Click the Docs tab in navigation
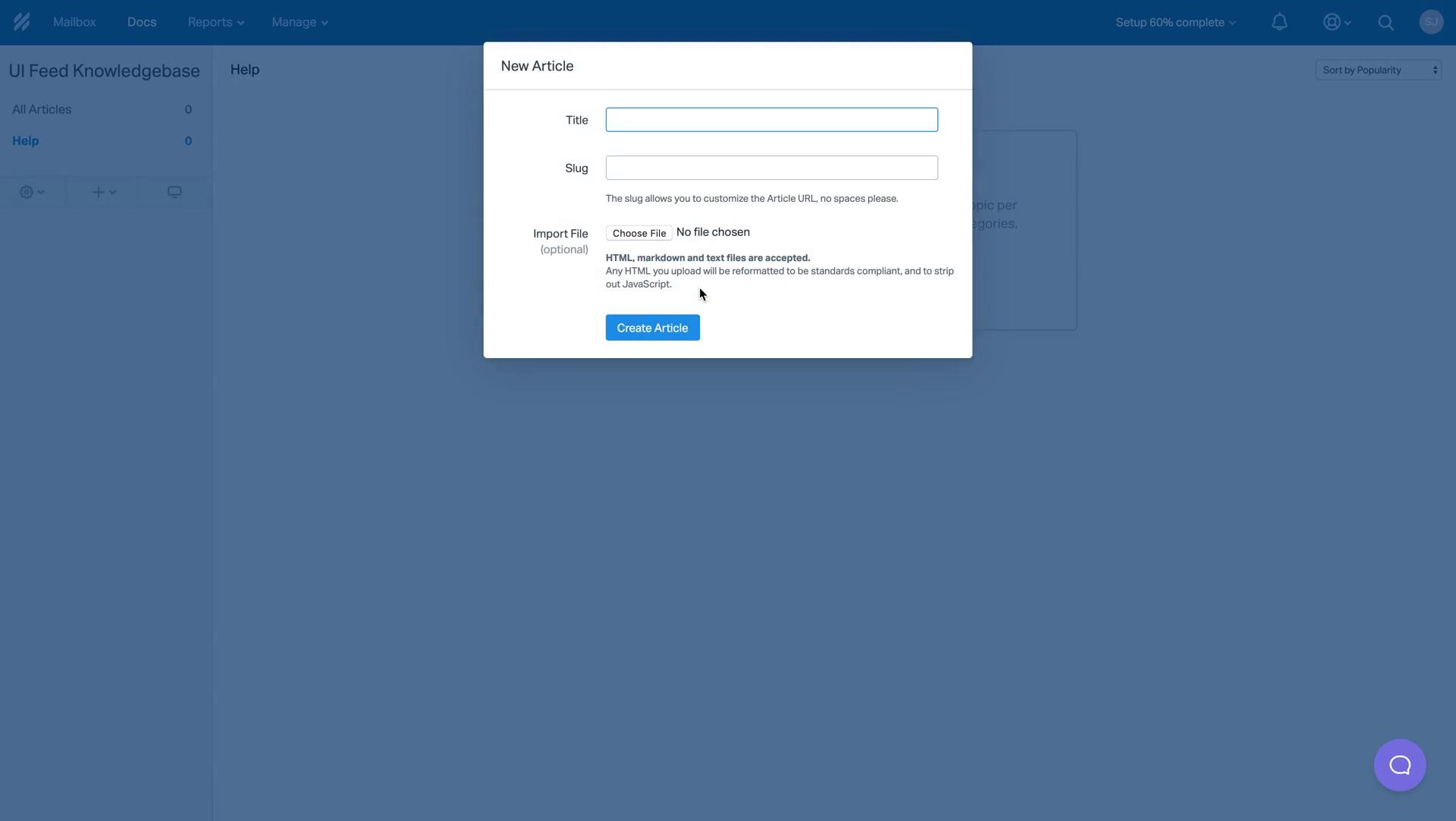 pyautogui.click(x=142, y=22)
